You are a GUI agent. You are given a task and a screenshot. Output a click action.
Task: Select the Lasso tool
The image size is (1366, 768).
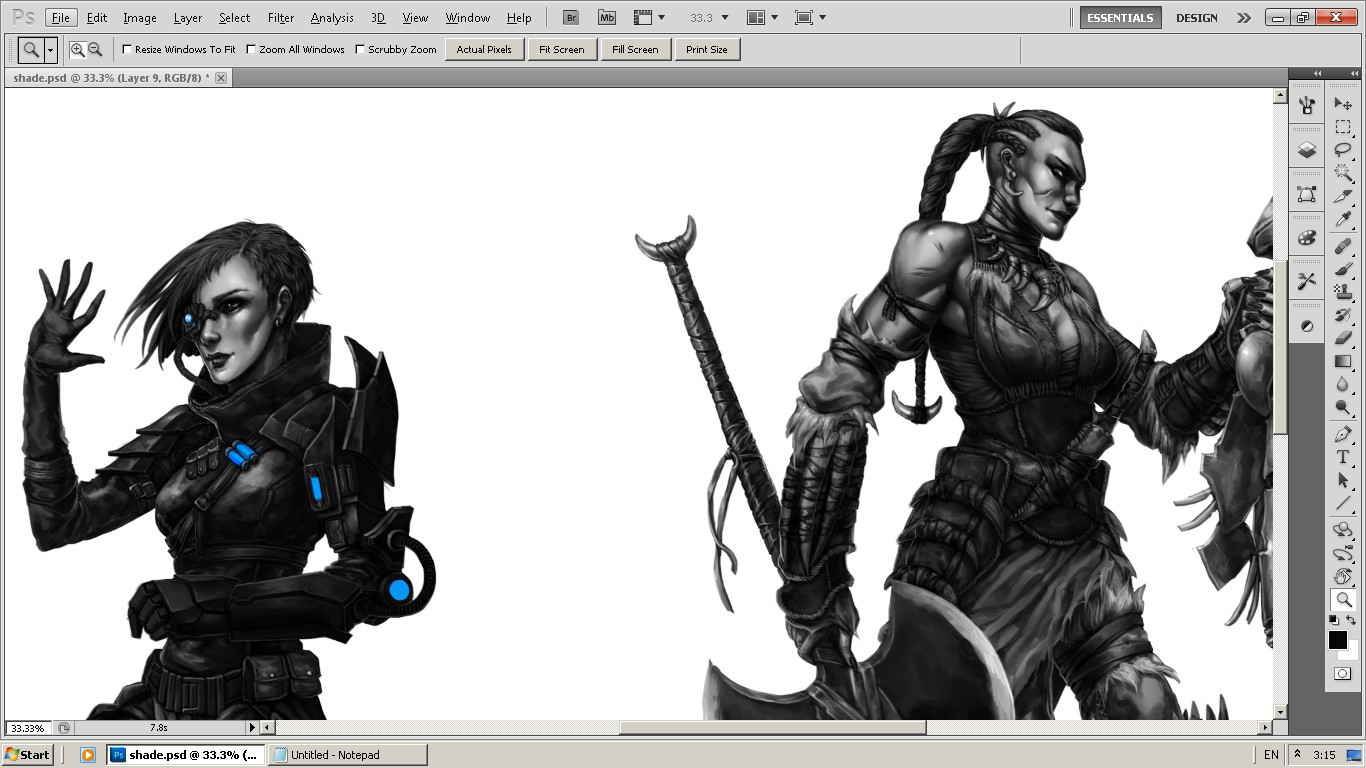pos(1343,150)
